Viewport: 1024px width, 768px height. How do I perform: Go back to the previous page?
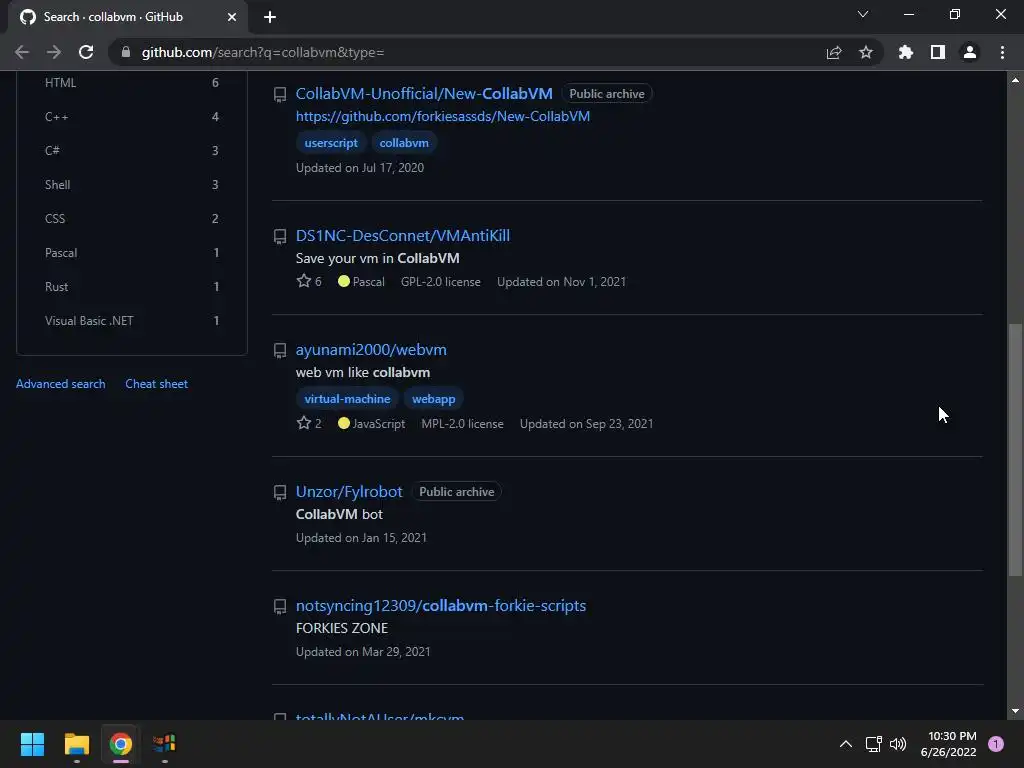[x=22, y=52]
